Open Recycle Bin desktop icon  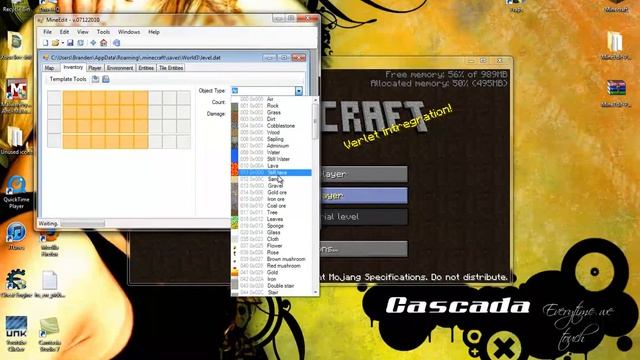(16, 6)
